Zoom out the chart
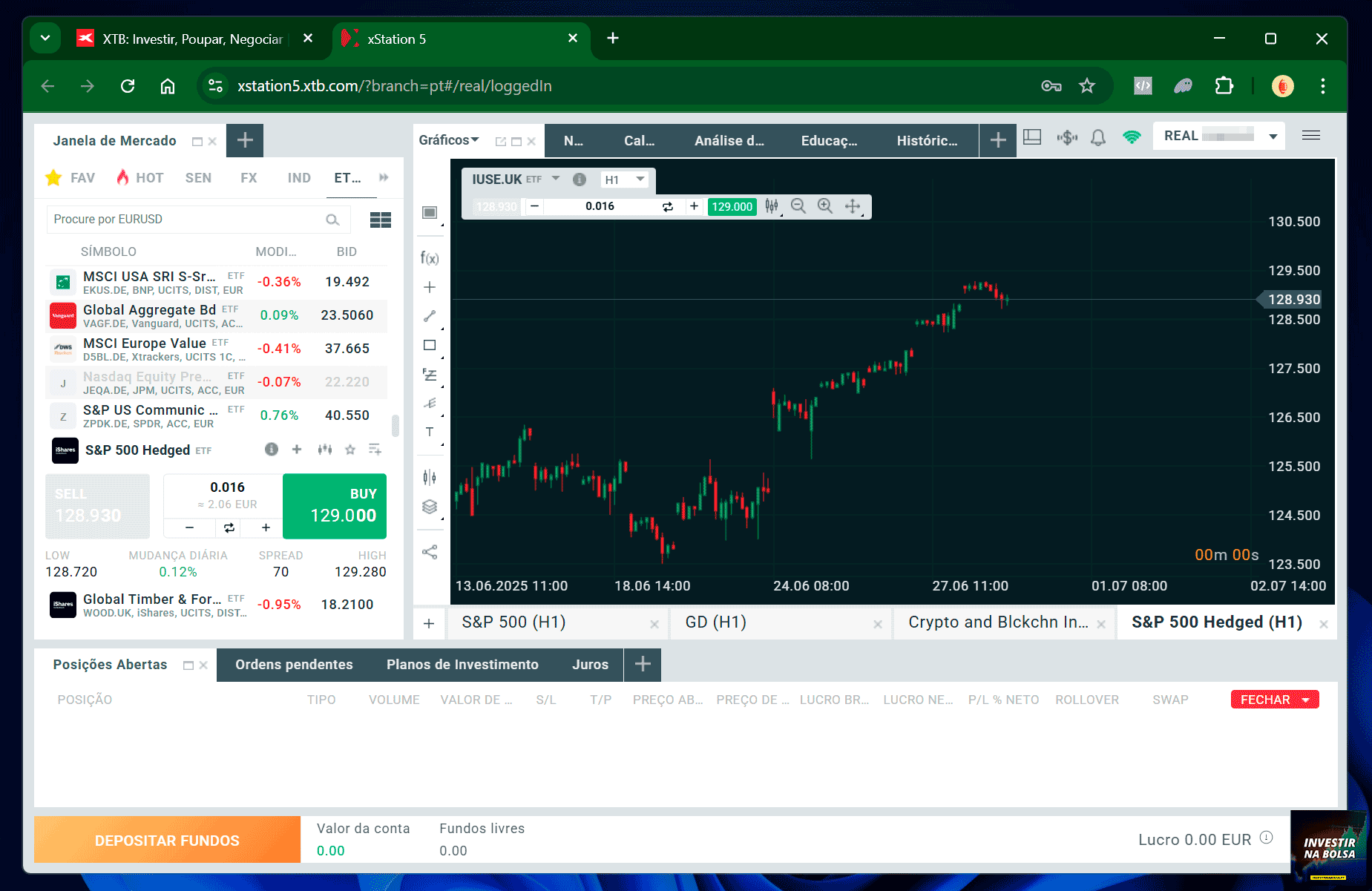The width and height of the screenshot is (1372, 891). [798, 206]
